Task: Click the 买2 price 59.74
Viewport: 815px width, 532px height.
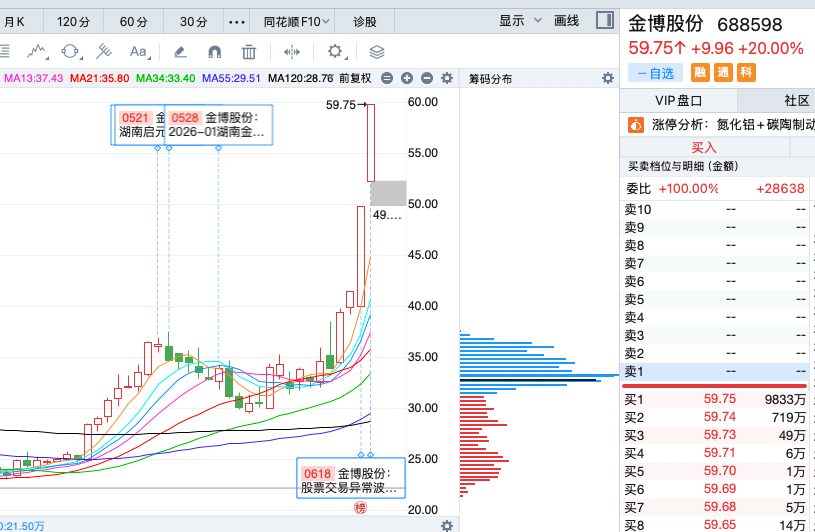Action: click(720, 417)
